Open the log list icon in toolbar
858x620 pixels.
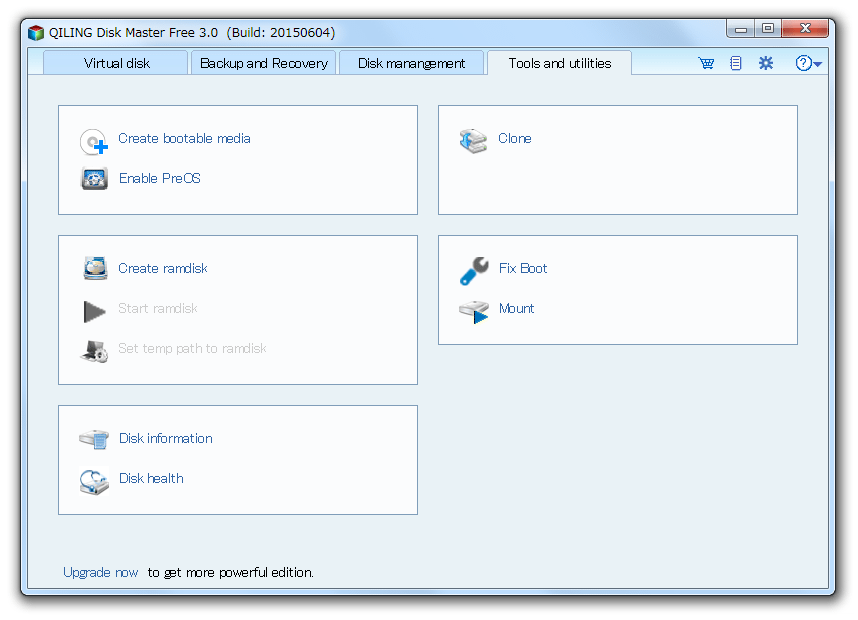tap(736, 63)
